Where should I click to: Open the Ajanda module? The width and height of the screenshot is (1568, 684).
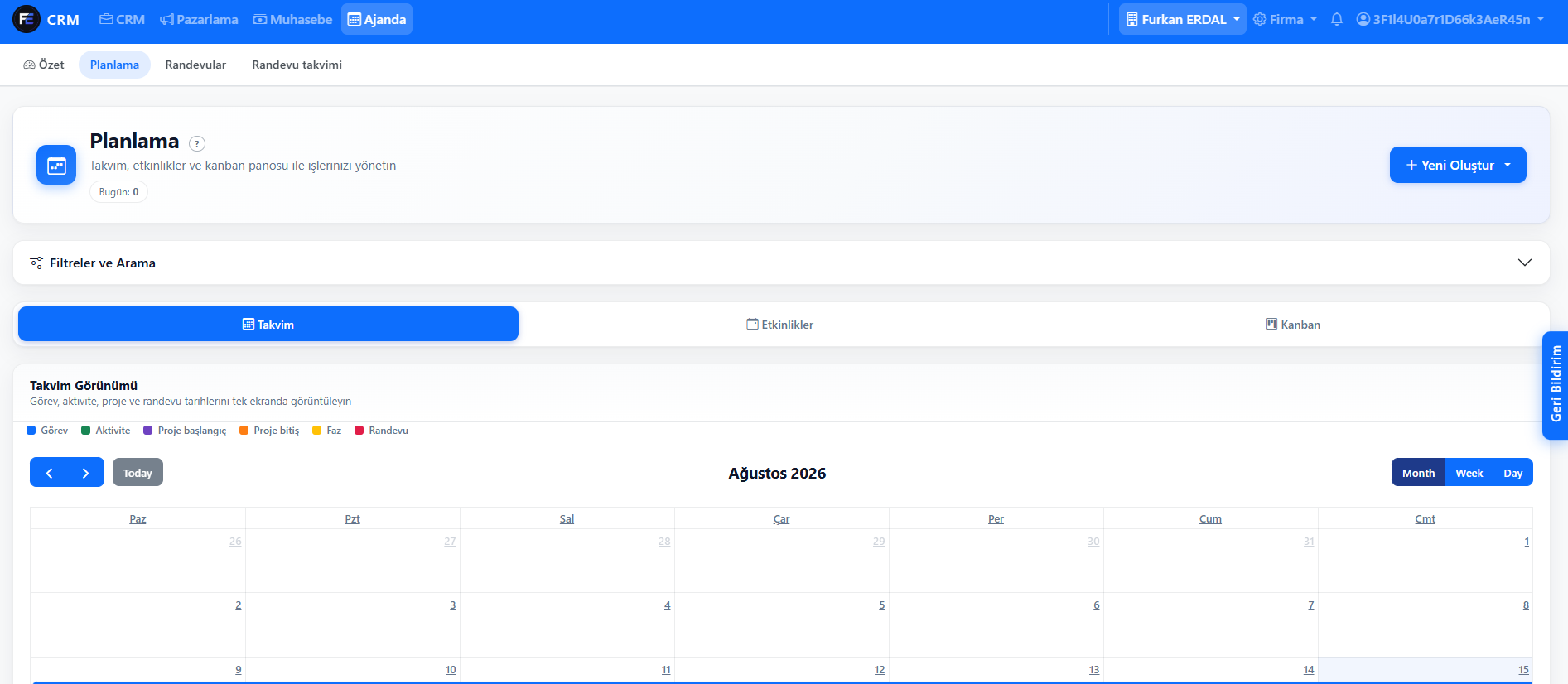pos(377,19)
